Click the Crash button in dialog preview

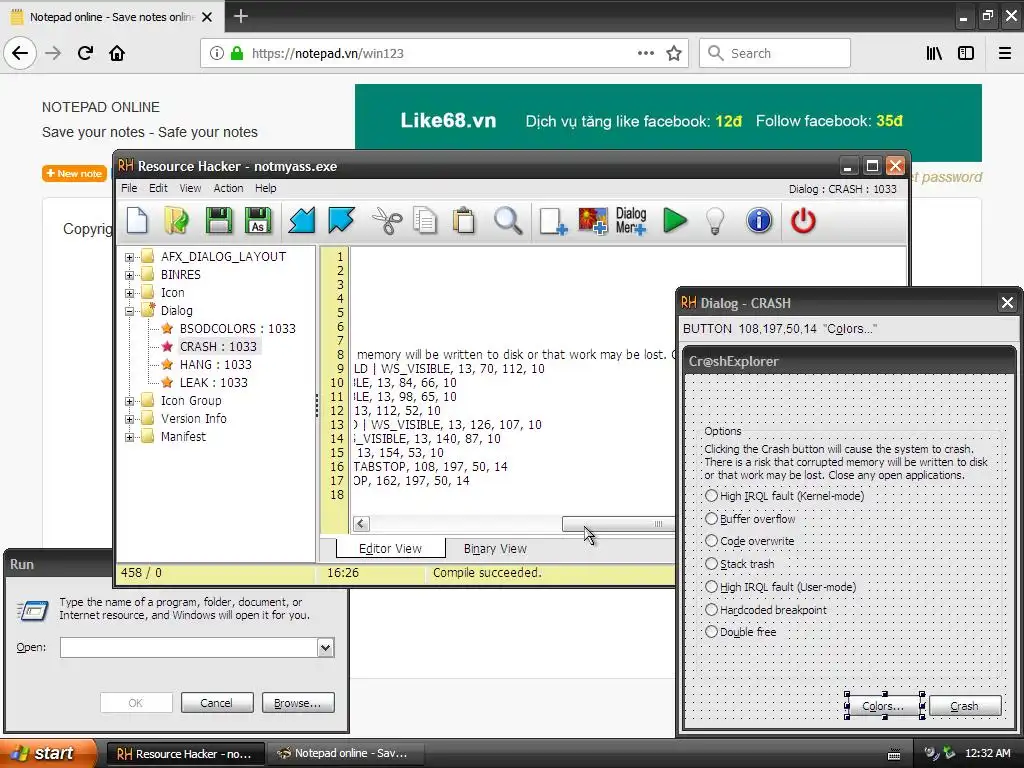(x=965, y=706)
